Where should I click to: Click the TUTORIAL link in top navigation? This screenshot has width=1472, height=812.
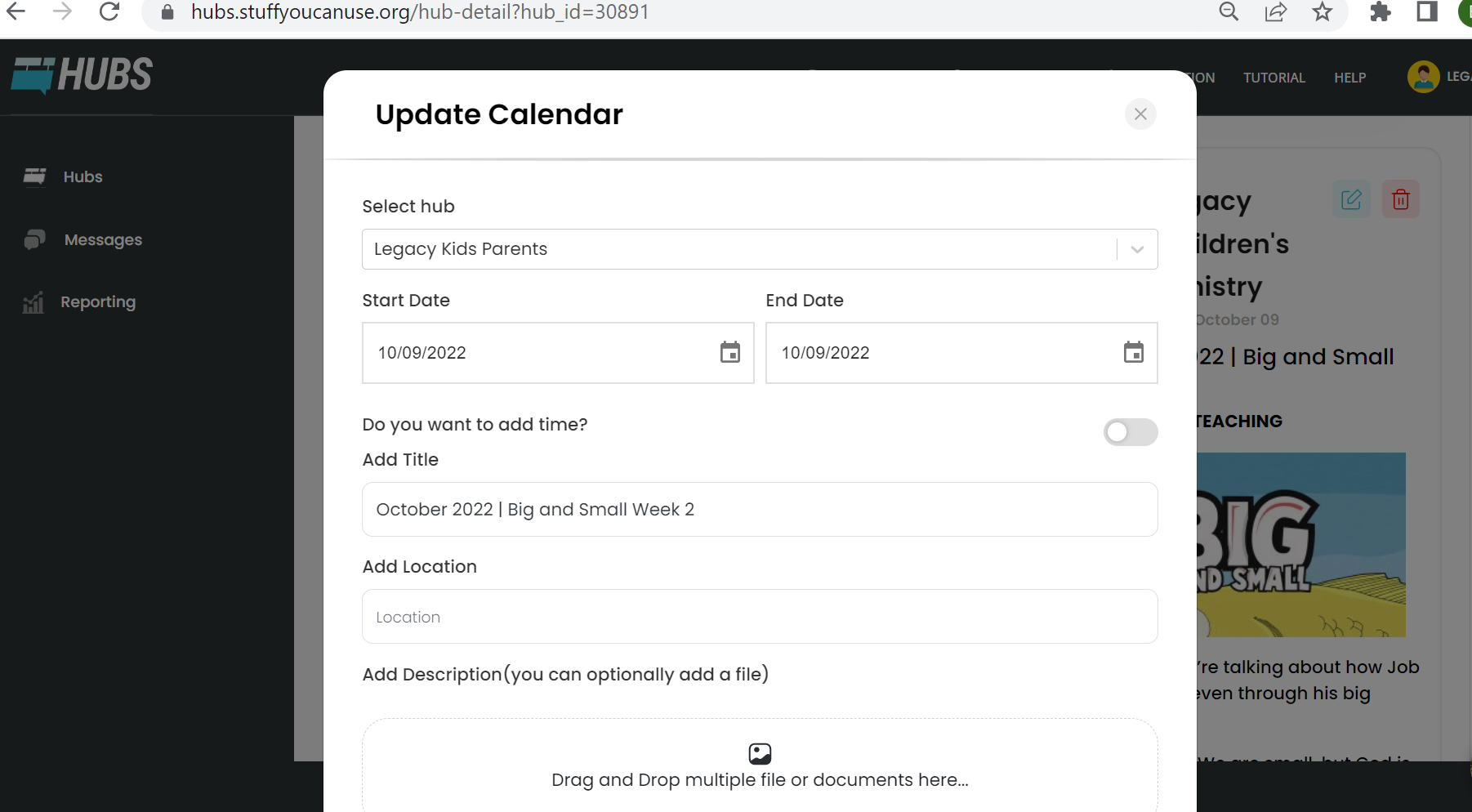(x=1274, y=78)
